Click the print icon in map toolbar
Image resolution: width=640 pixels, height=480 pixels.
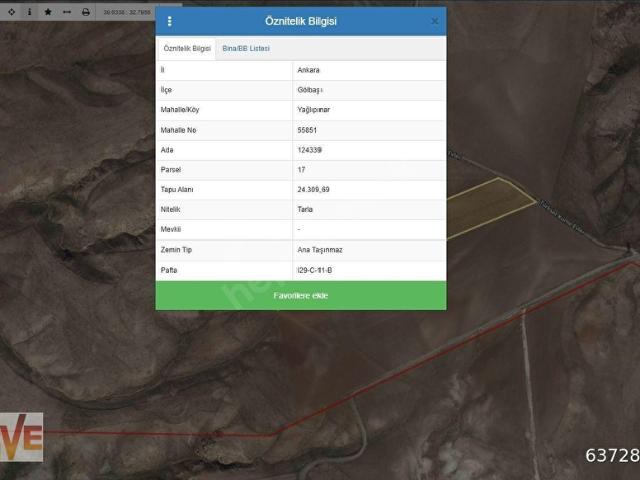point(86,12)
